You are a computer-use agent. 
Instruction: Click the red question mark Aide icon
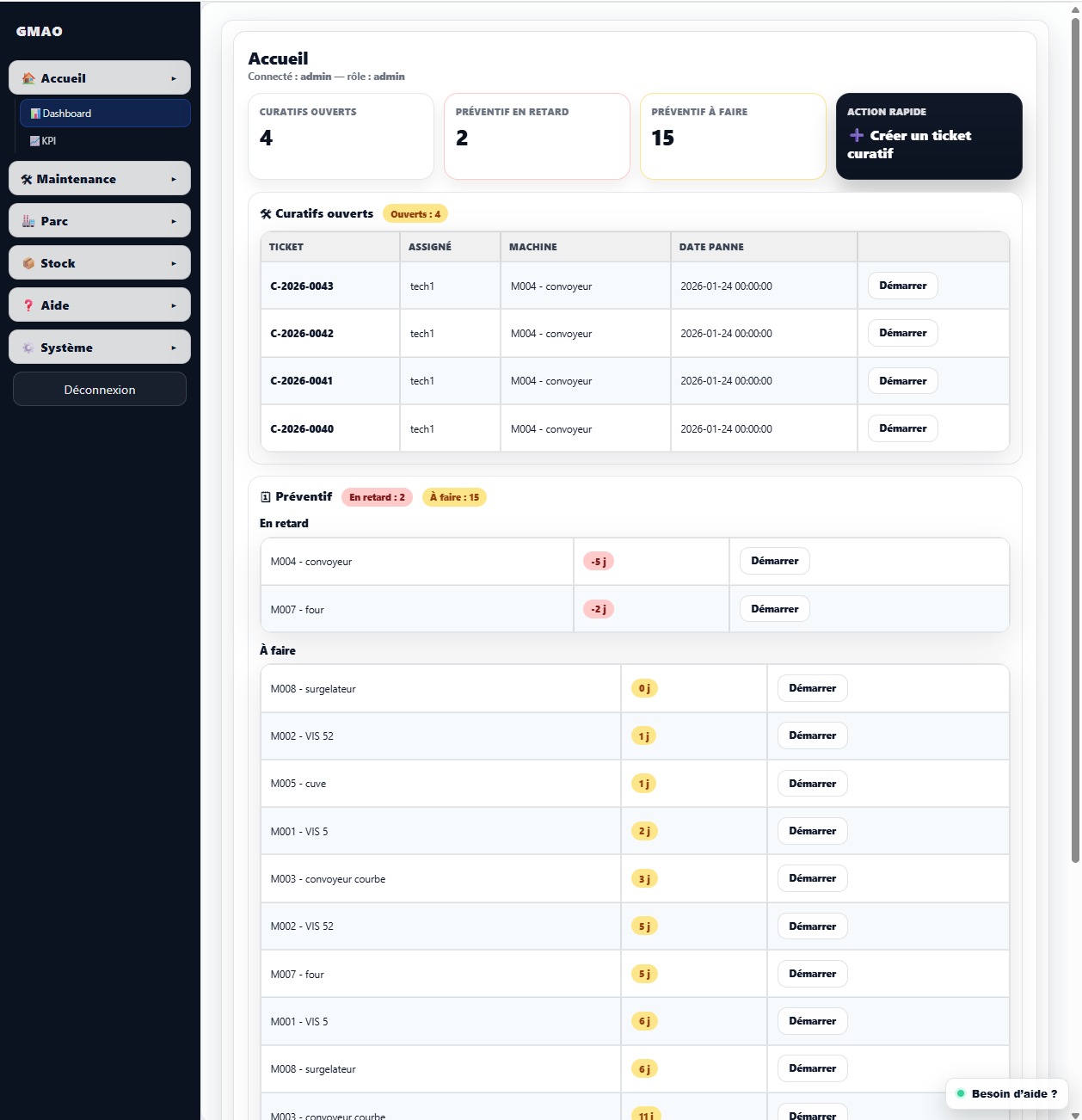tap(28, 305)
